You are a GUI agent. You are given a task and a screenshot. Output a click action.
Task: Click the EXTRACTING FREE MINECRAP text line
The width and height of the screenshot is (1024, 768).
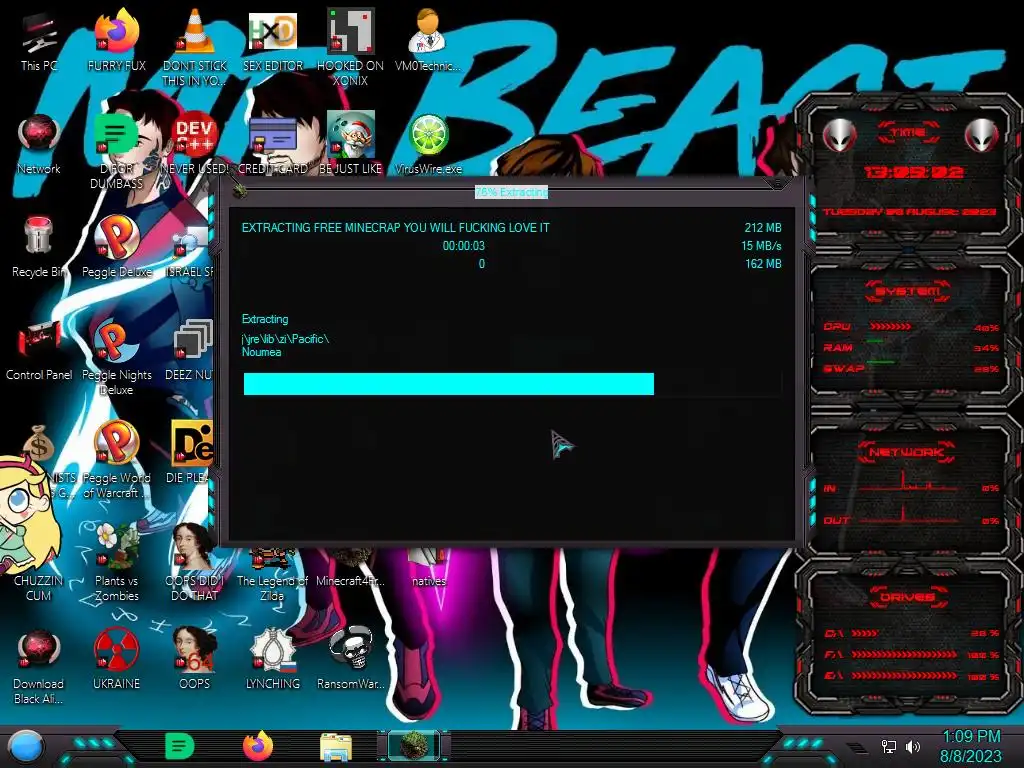(395, 228)
